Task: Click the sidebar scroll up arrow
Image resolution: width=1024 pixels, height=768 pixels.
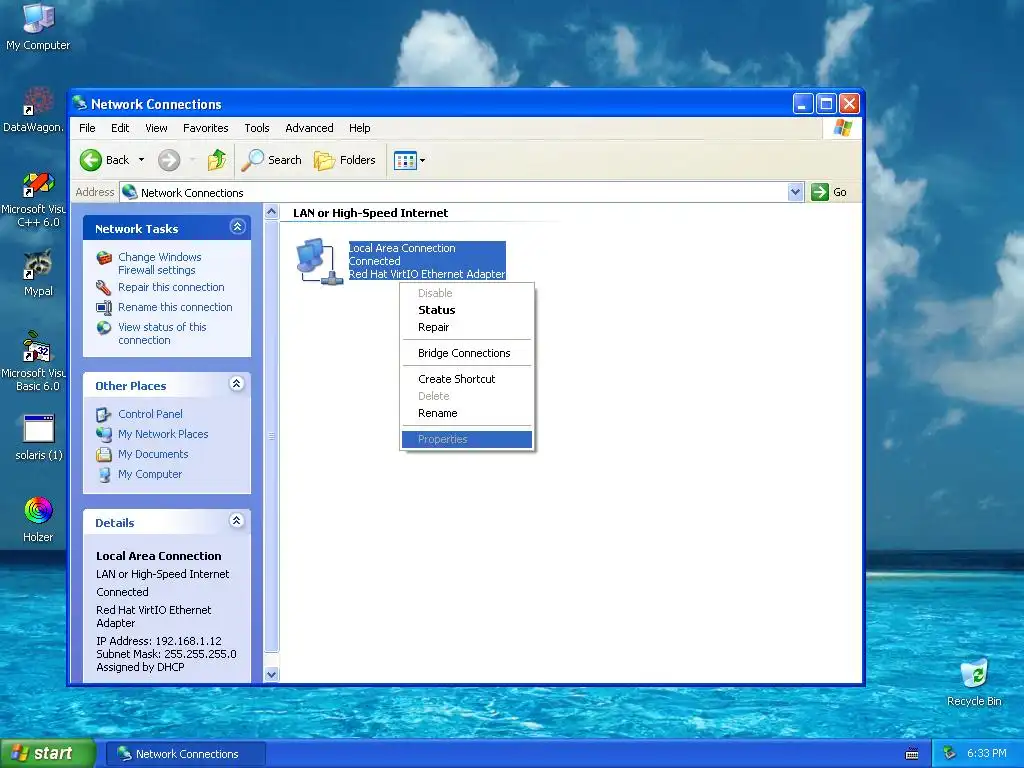Action: click(x=272, y=212)
